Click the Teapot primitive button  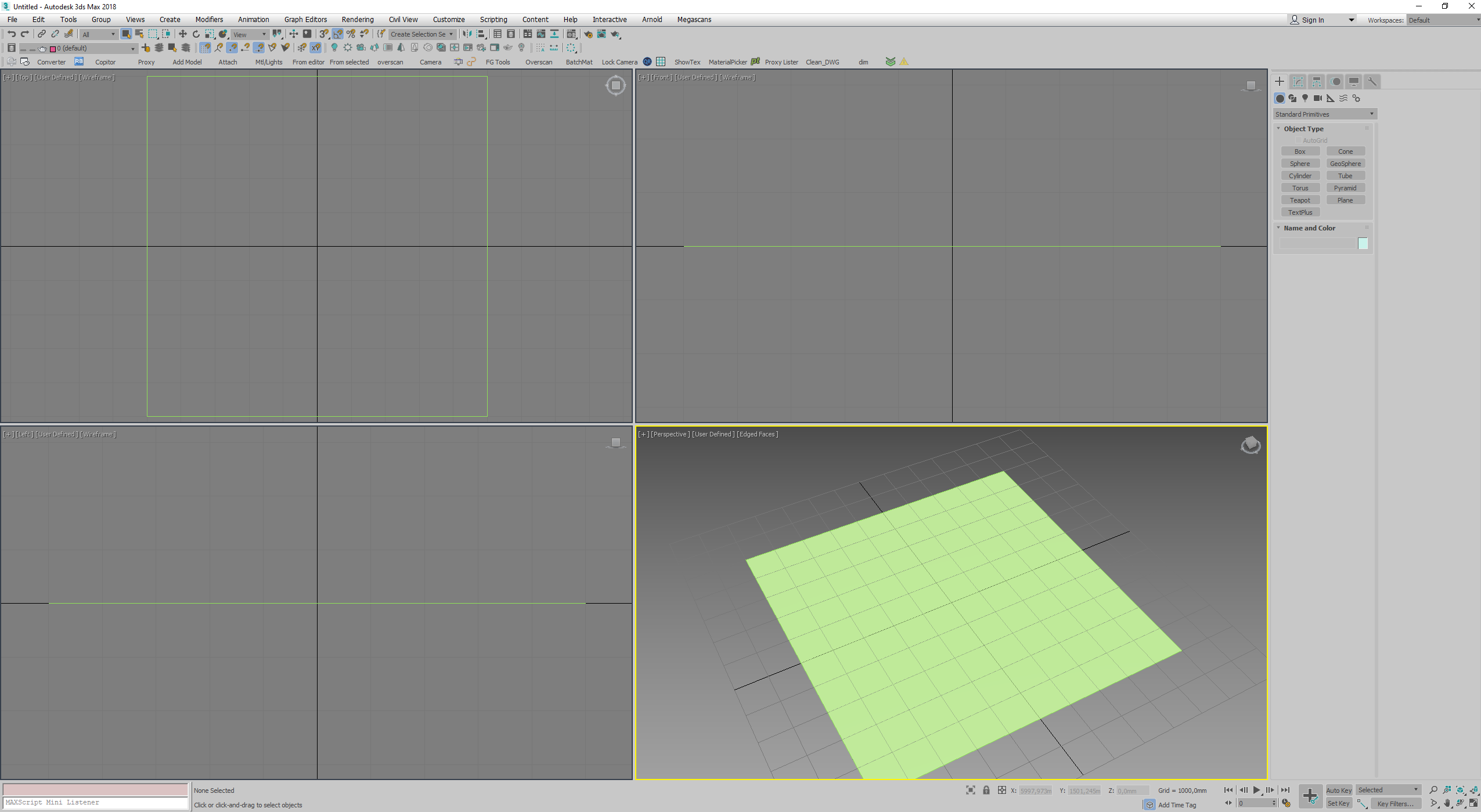click(1300, 200)
